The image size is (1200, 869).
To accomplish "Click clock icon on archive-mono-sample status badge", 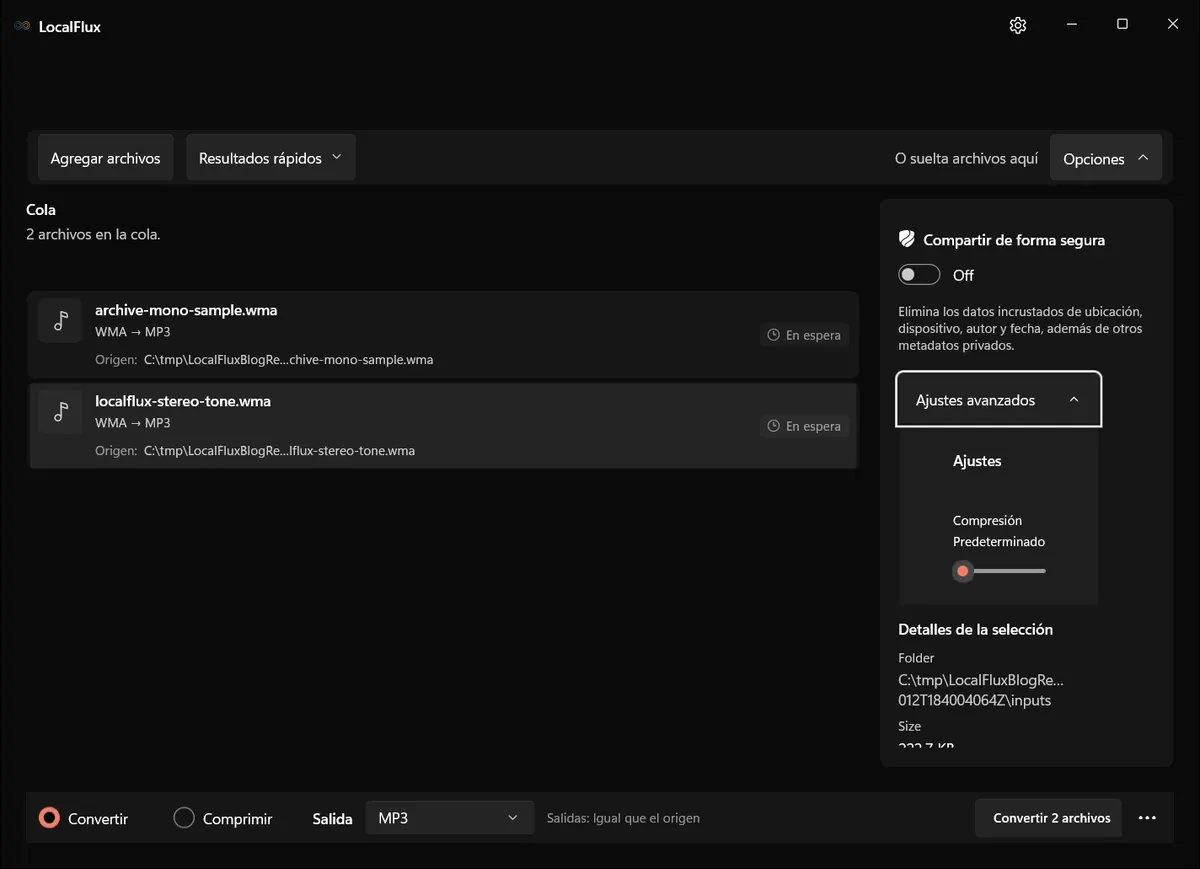I will pyautogui.click(x=773, y=335).
